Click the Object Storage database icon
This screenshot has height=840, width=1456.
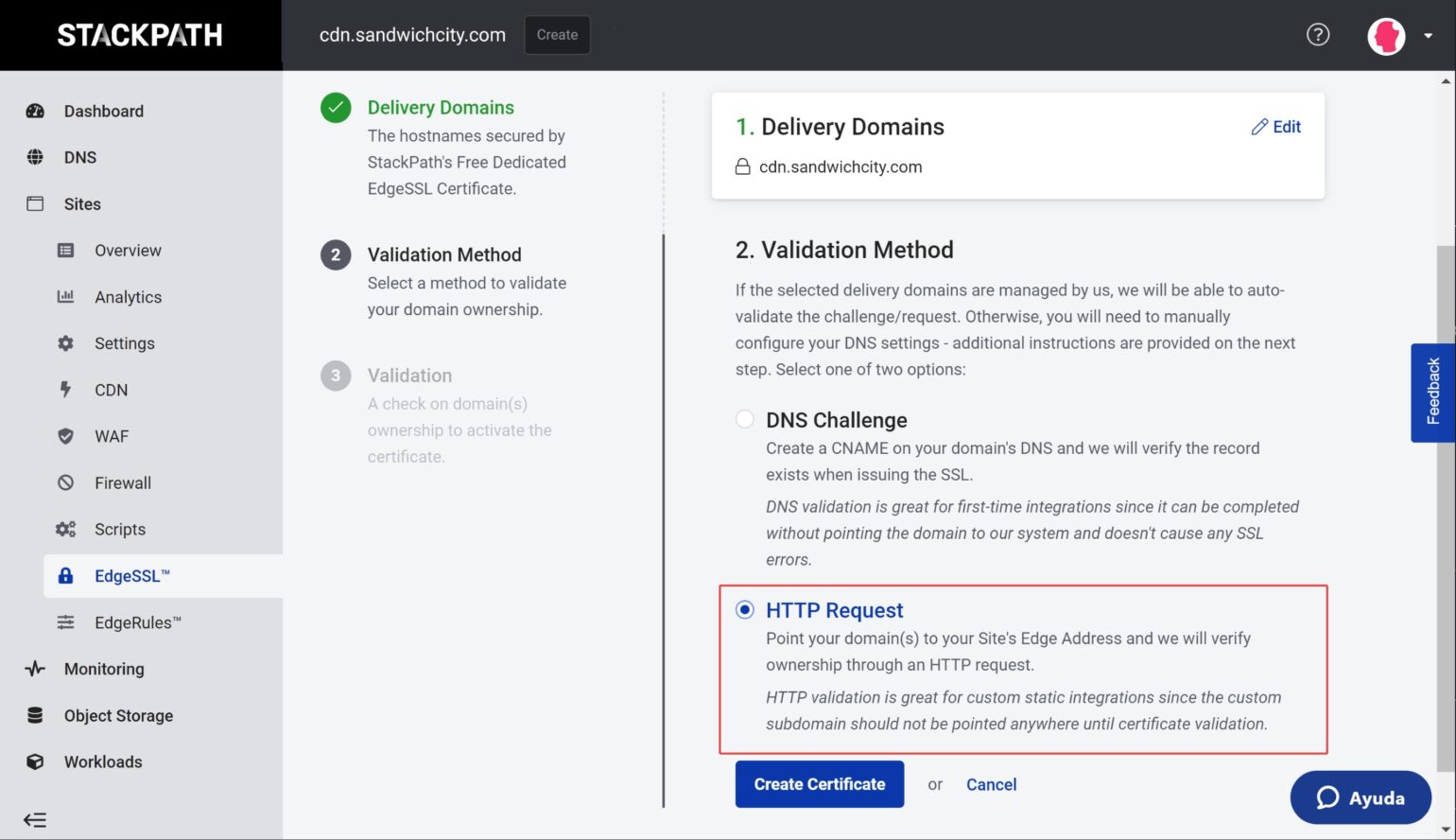point(35,715)
